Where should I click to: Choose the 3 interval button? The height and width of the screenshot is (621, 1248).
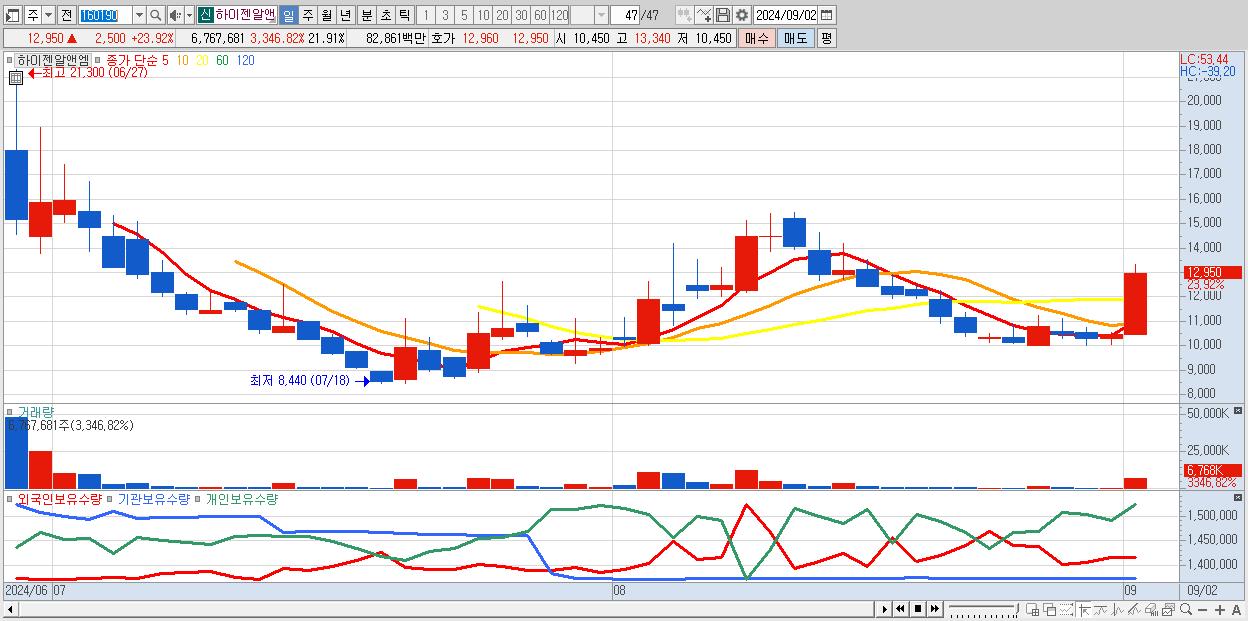tap(445, 15)
